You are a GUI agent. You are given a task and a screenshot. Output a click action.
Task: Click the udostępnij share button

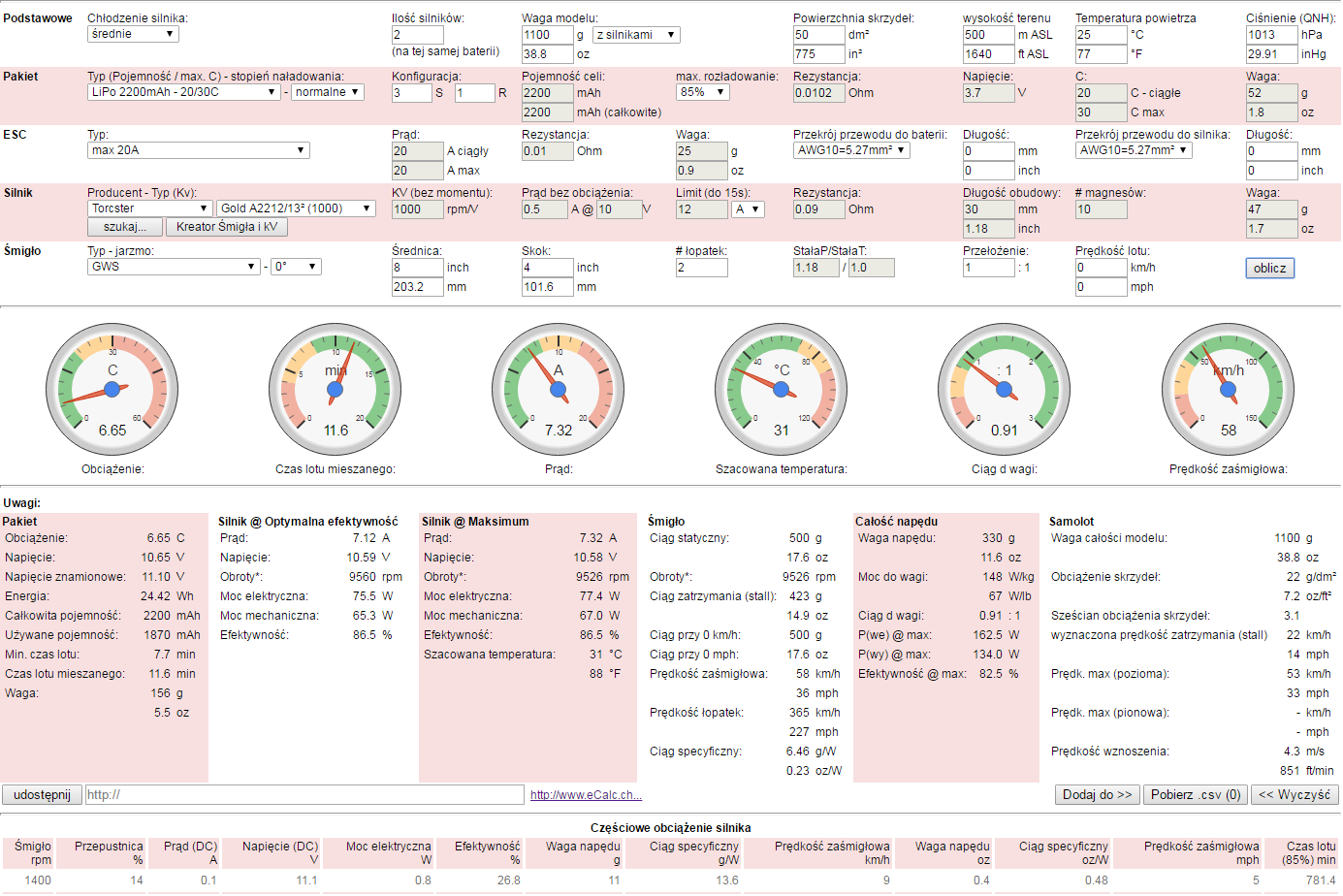click(42, 795)
